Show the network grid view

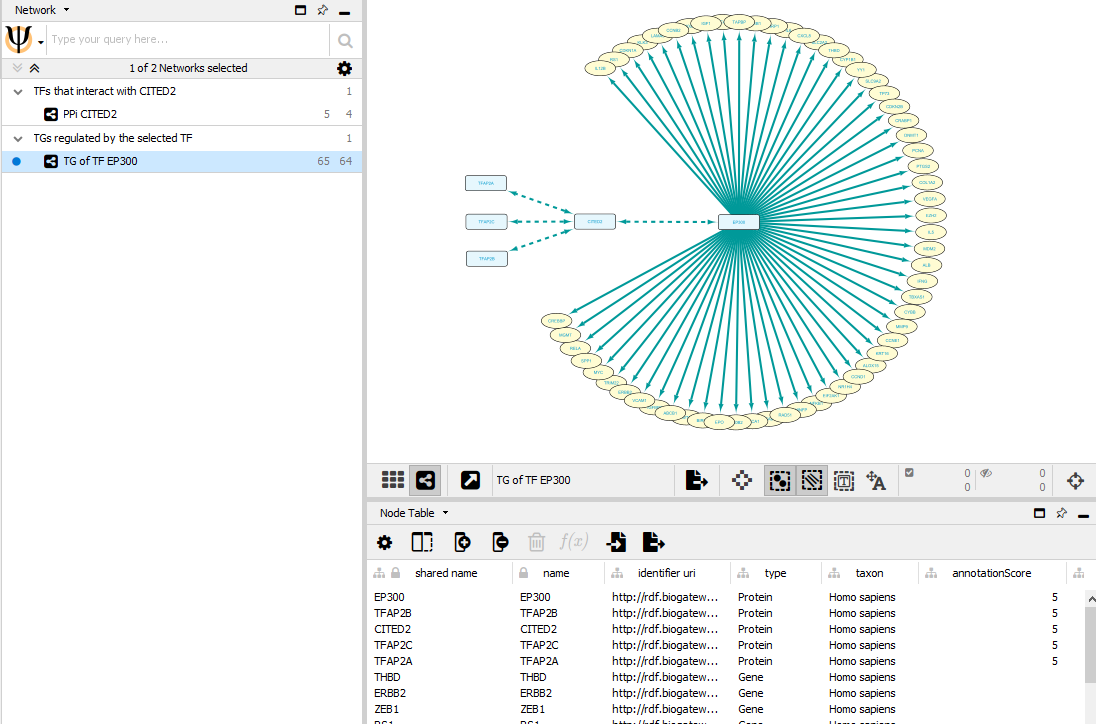point(393,480)
